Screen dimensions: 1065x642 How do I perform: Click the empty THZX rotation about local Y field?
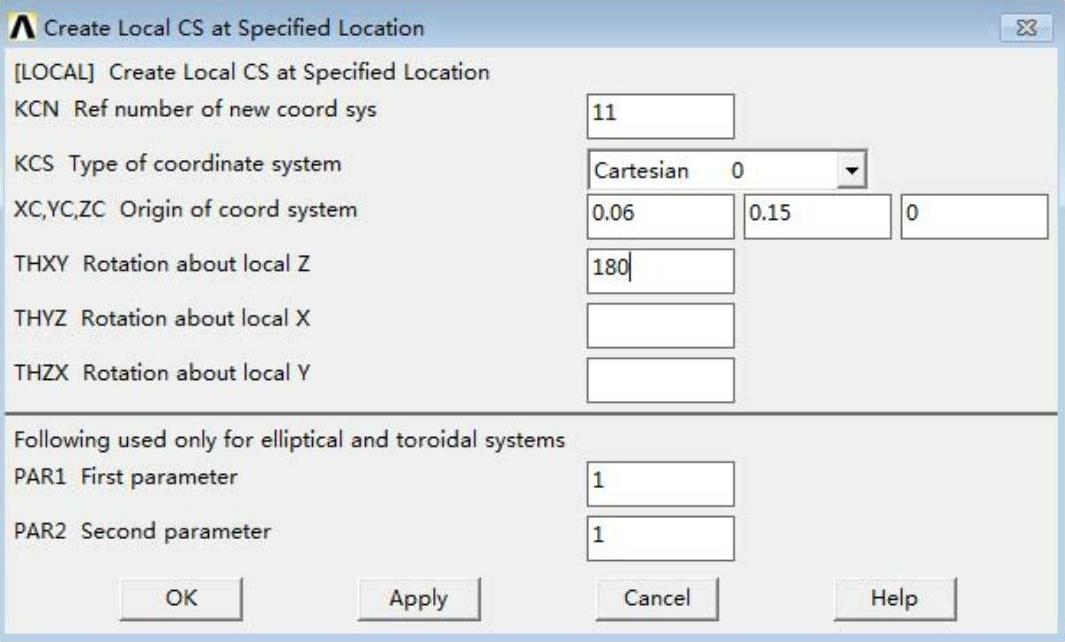coord(660,379)
